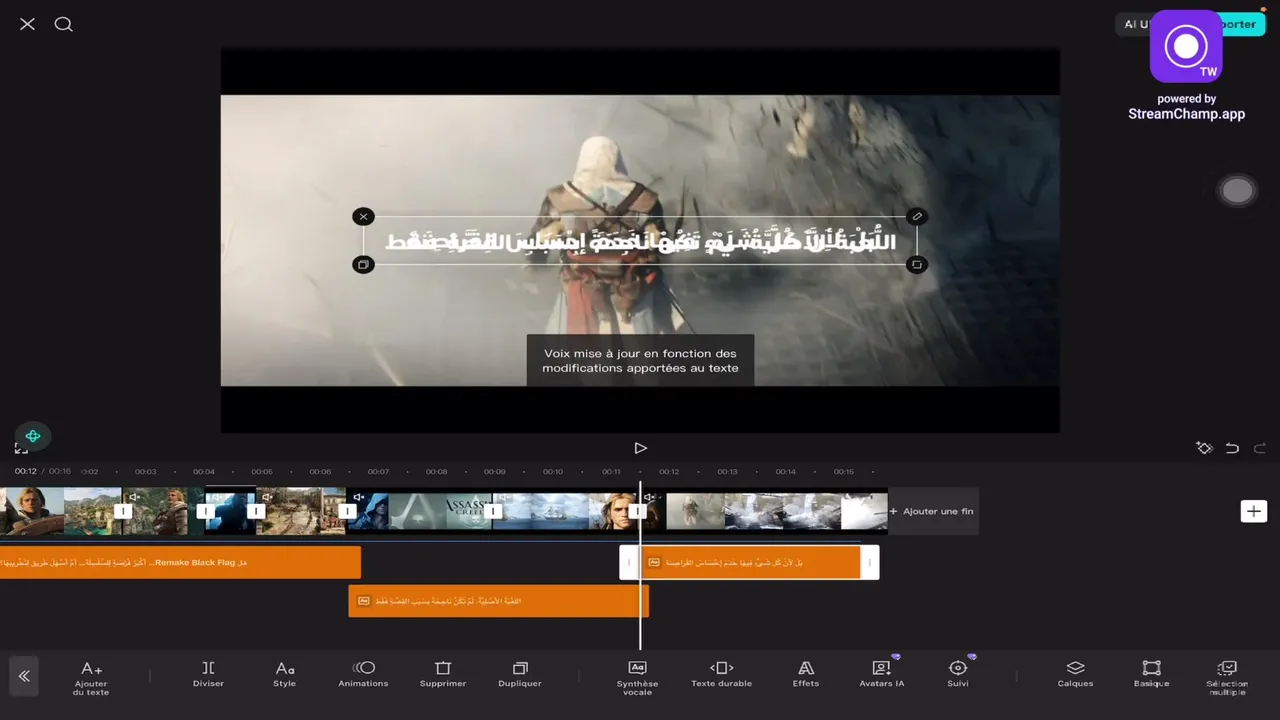Open 'Texte durable' tool
The width and height of the screenshot is (1280, 720).
(722, 674)
